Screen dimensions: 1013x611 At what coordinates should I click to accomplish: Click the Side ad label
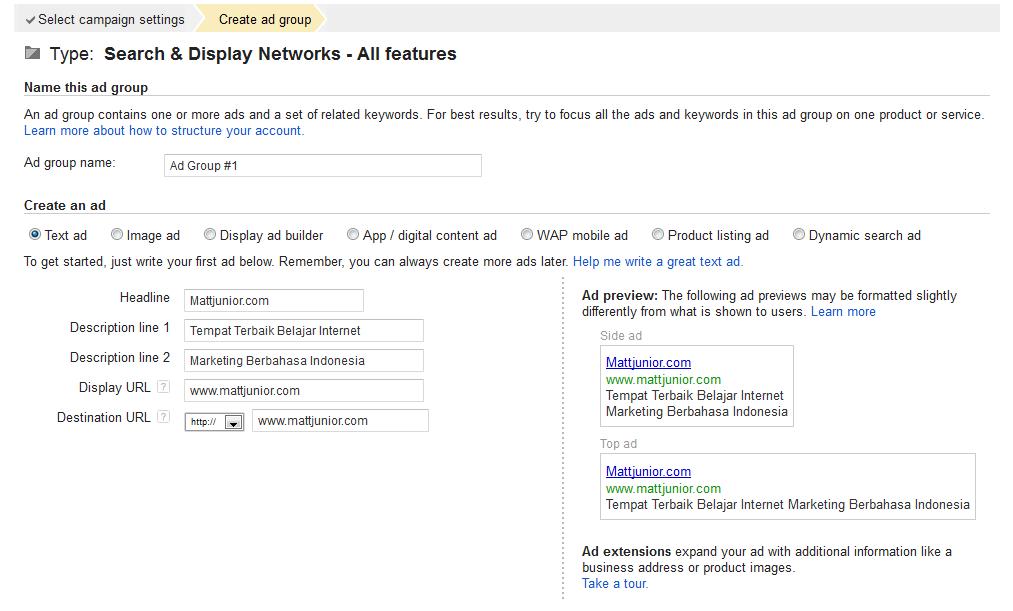[621, 336]
